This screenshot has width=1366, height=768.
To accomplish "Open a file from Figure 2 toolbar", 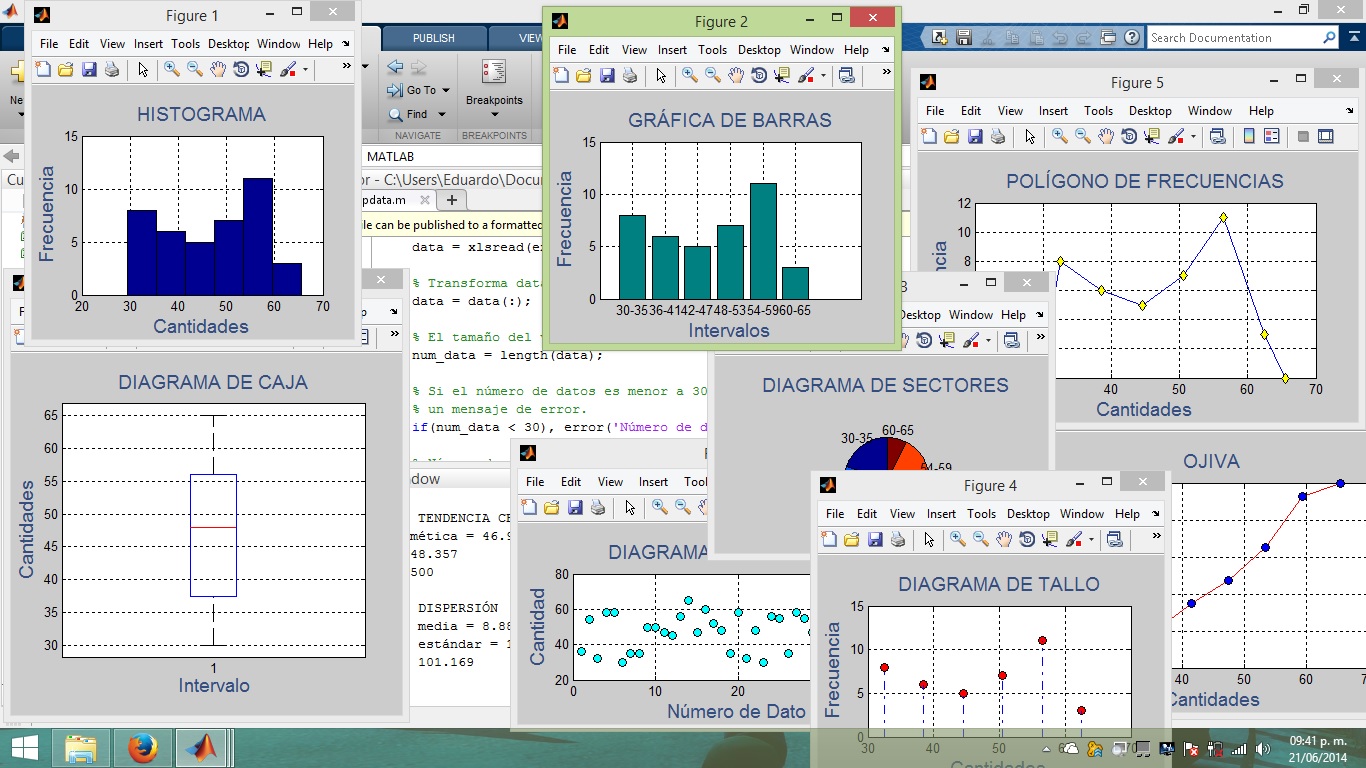I will 584,76.
